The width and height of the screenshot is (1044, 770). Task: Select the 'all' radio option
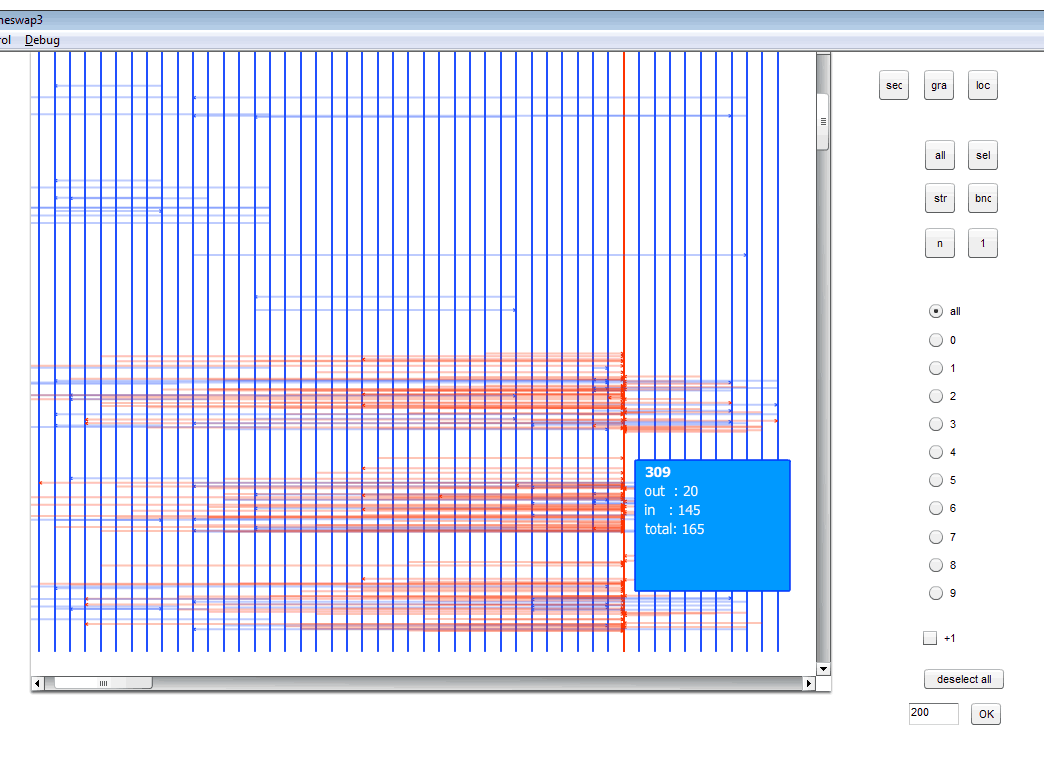click(x=935, y=311)
